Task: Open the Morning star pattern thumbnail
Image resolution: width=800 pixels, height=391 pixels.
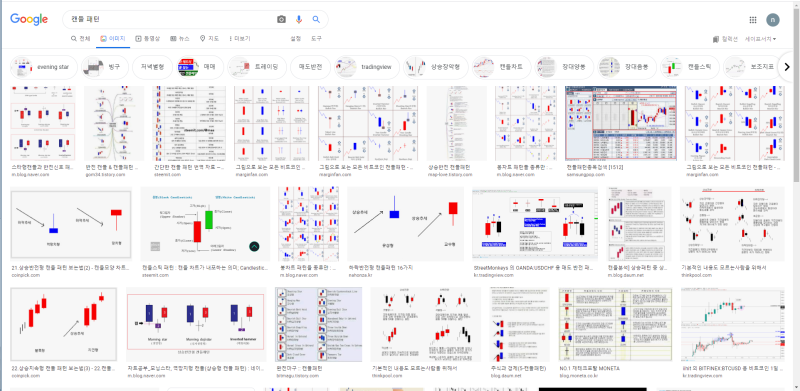Action: [196, 325]
